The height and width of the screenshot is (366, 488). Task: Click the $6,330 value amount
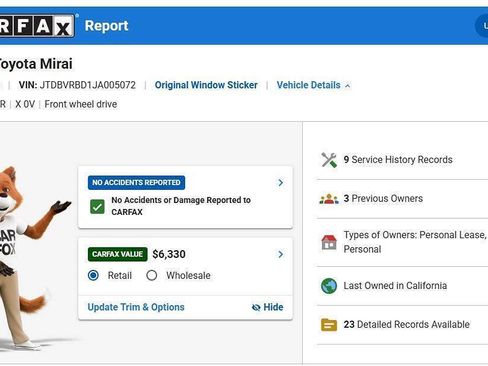(169, 254)
